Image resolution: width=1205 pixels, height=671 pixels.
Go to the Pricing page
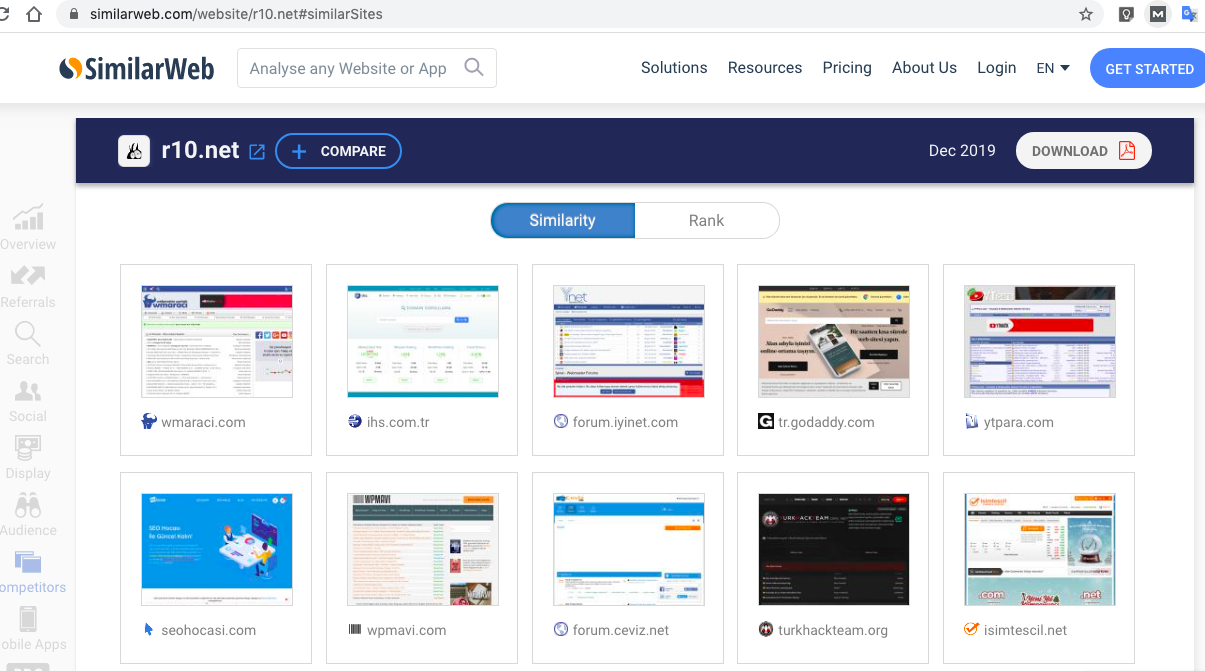(847, 68)
